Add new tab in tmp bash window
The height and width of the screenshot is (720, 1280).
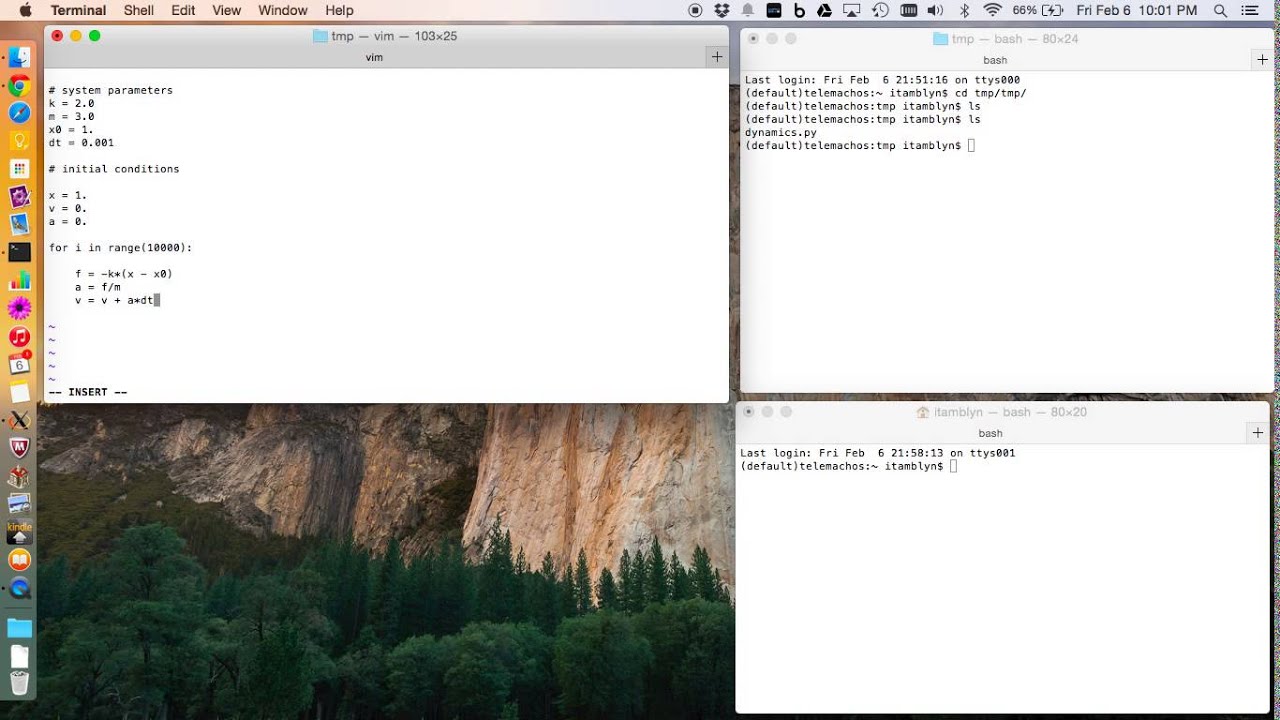[1262, 60]
